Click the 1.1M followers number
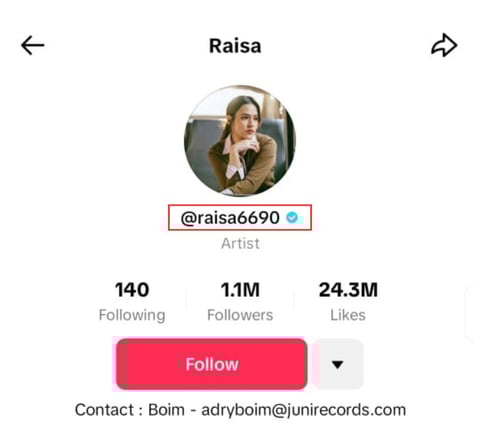Screen dimensions: 480x432 coord(240,290)
